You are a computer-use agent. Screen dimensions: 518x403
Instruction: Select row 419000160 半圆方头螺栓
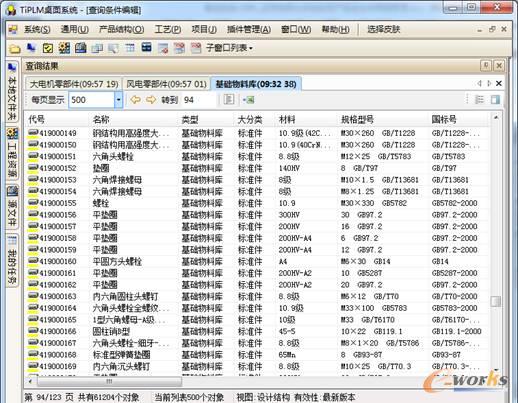tap(257, 262)
